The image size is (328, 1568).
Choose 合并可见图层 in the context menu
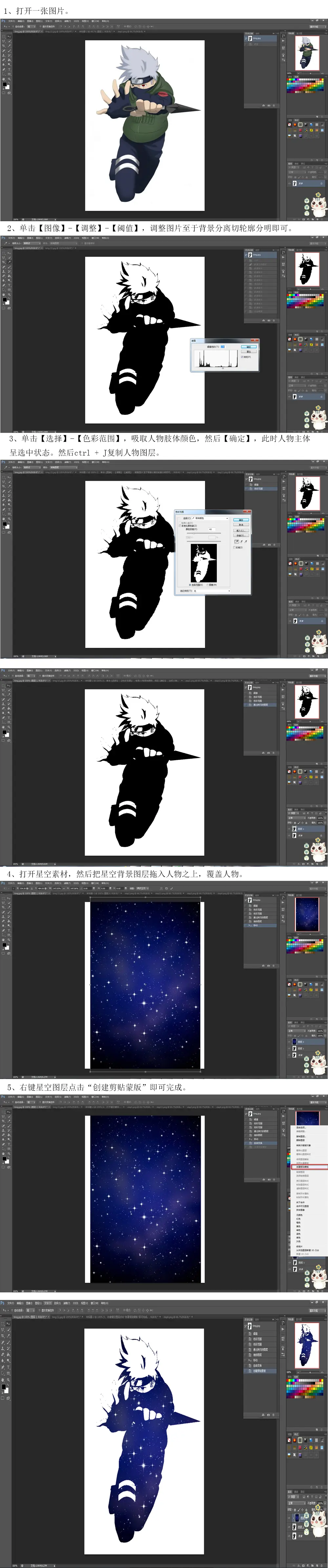tap(302, 1207)
